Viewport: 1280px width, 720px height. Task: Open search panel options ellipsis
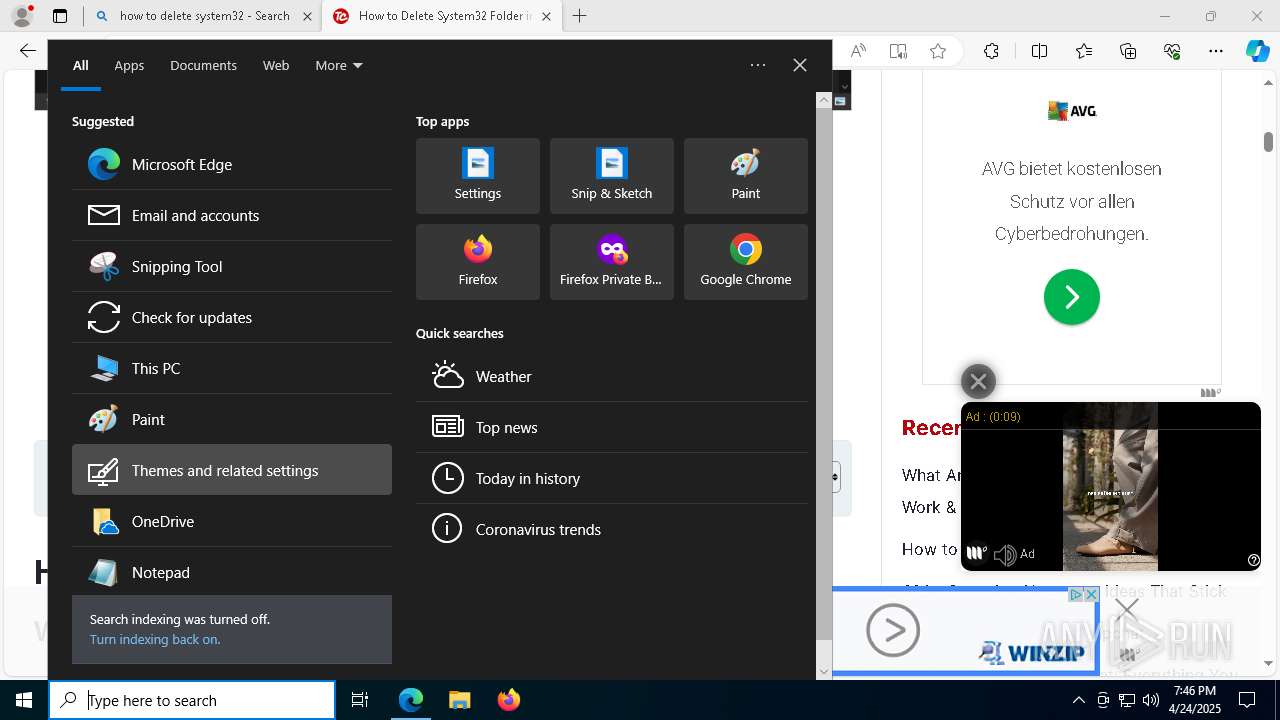(758, 65)
